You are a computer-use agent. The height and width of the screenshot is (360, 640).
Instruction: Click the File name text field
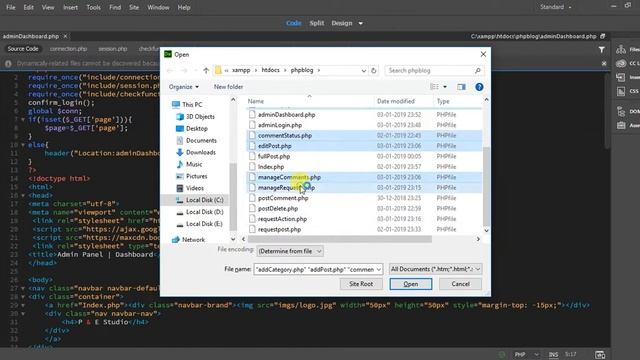tap(314, 269)
